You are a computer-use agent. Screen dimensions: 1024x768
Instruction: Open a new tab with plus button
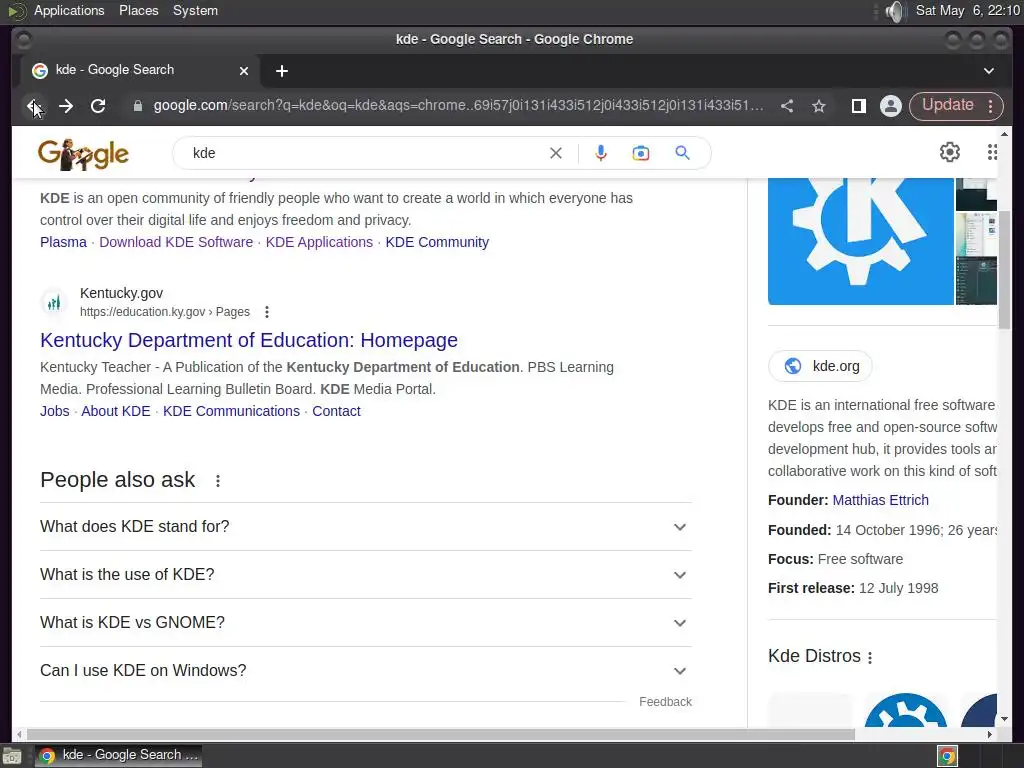click(x=281, y=71)
